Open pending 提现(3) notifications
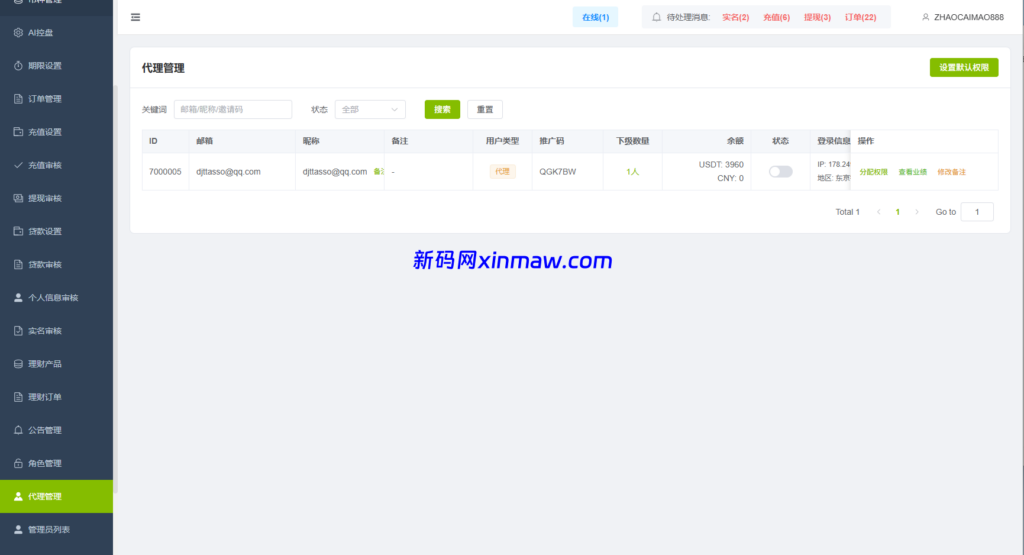 pyautogui.click(x=817, y=17)
